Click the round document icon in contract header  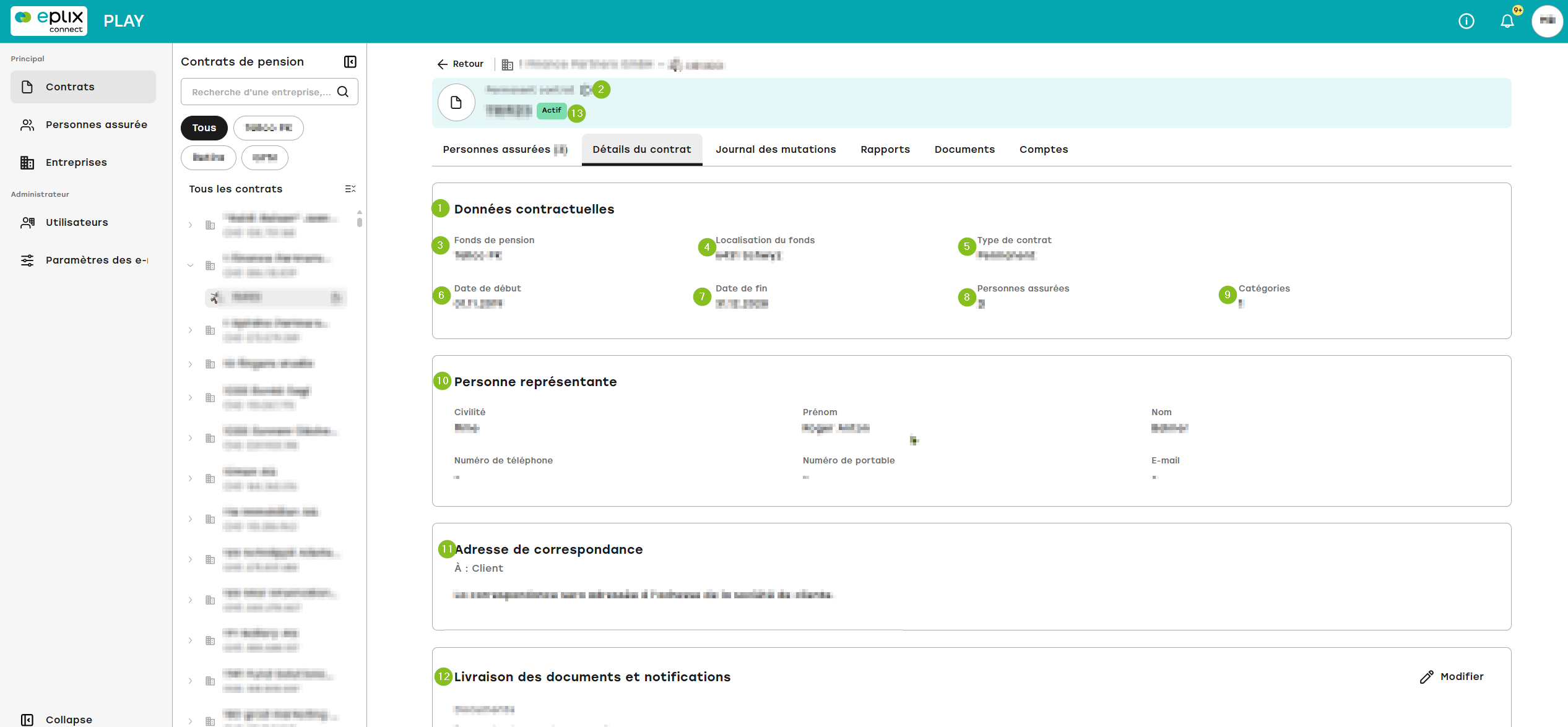456,103
